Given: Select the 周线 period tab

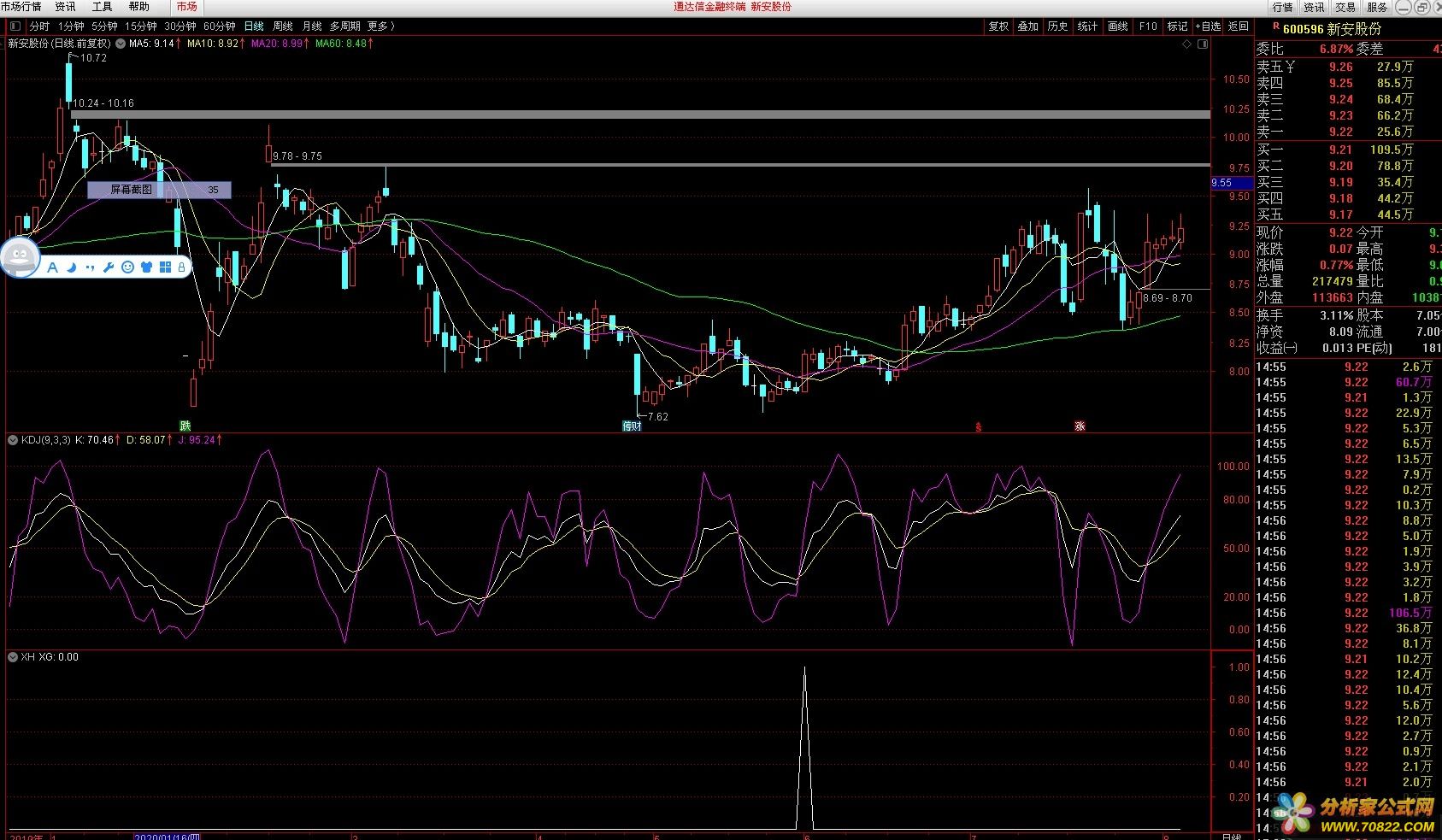Looking at the screenshot, I should (283, 26).
